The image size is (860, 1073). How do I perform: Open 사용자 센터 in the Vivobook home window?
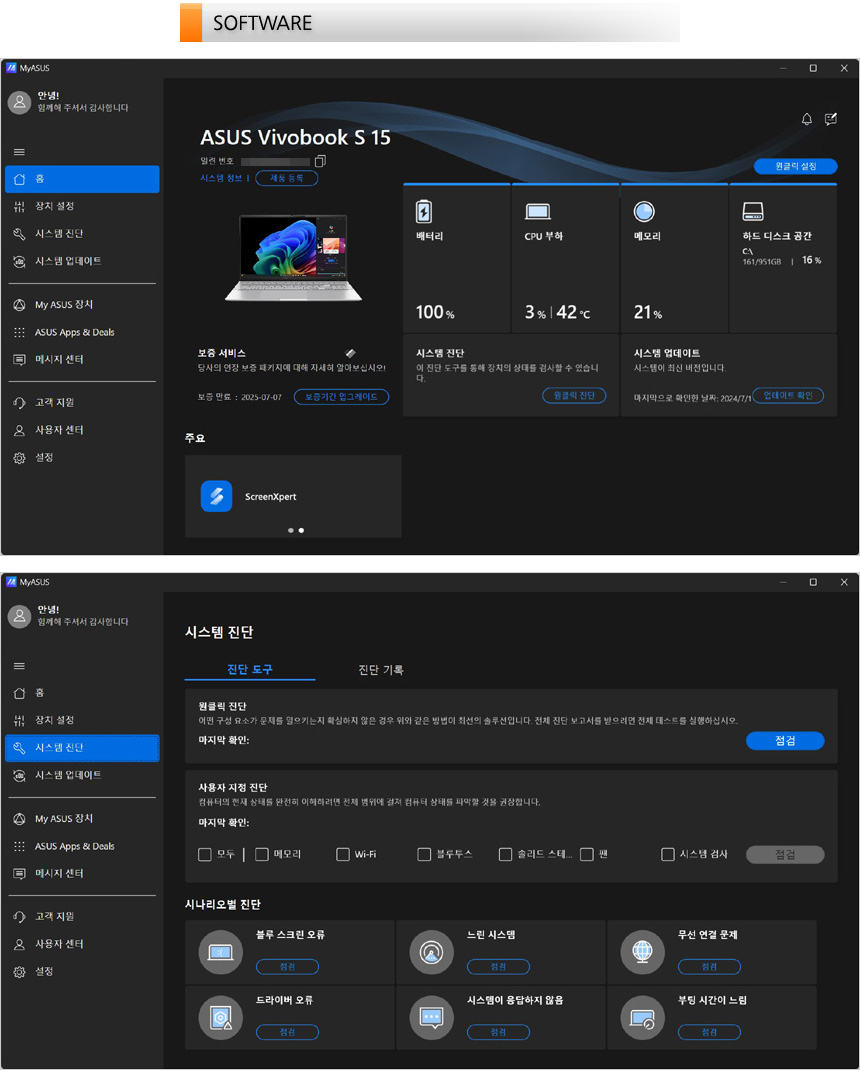coord(82,430)
